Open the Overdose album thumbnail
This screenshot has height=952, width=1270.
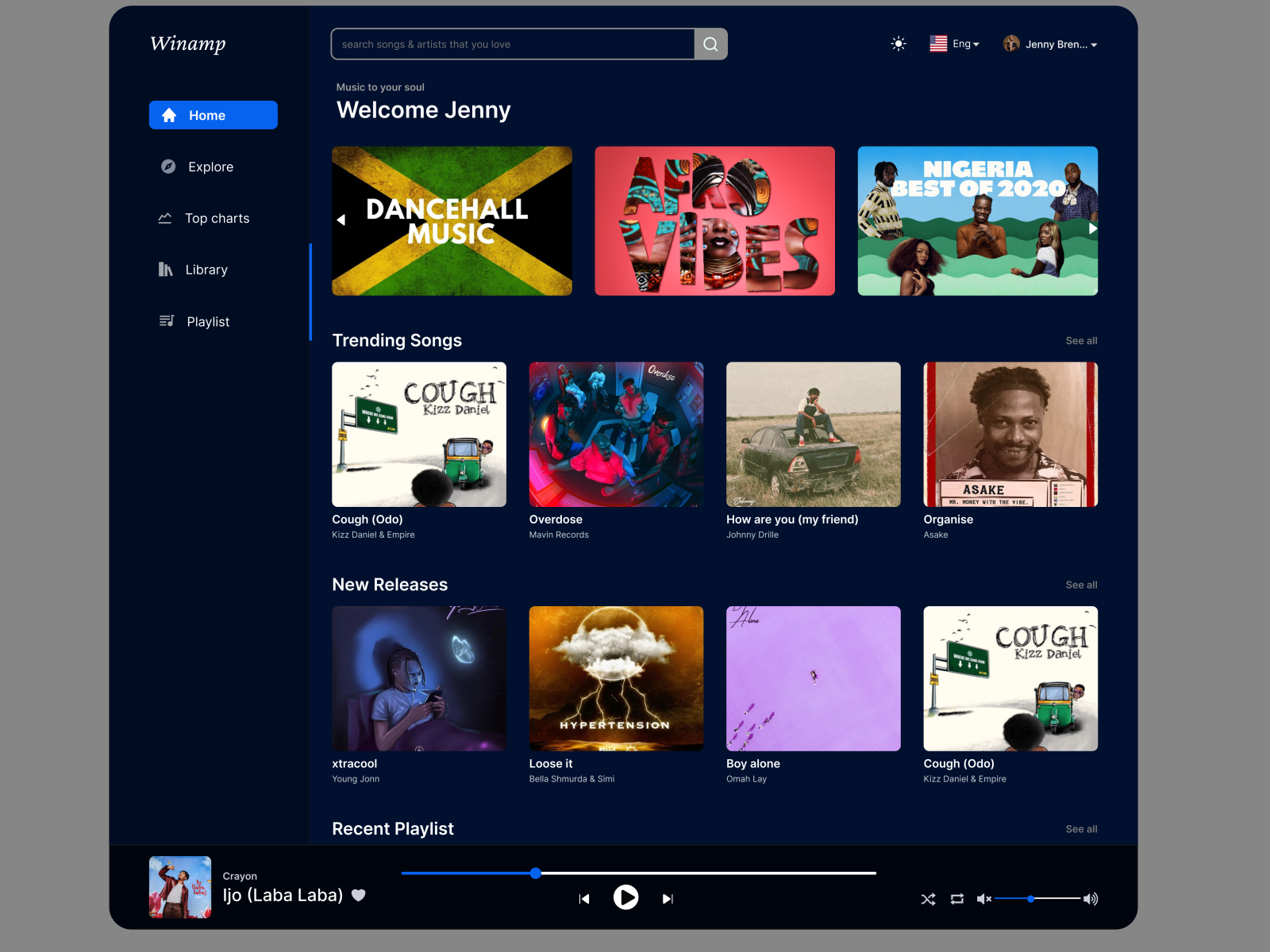click(x=616, y=434)
